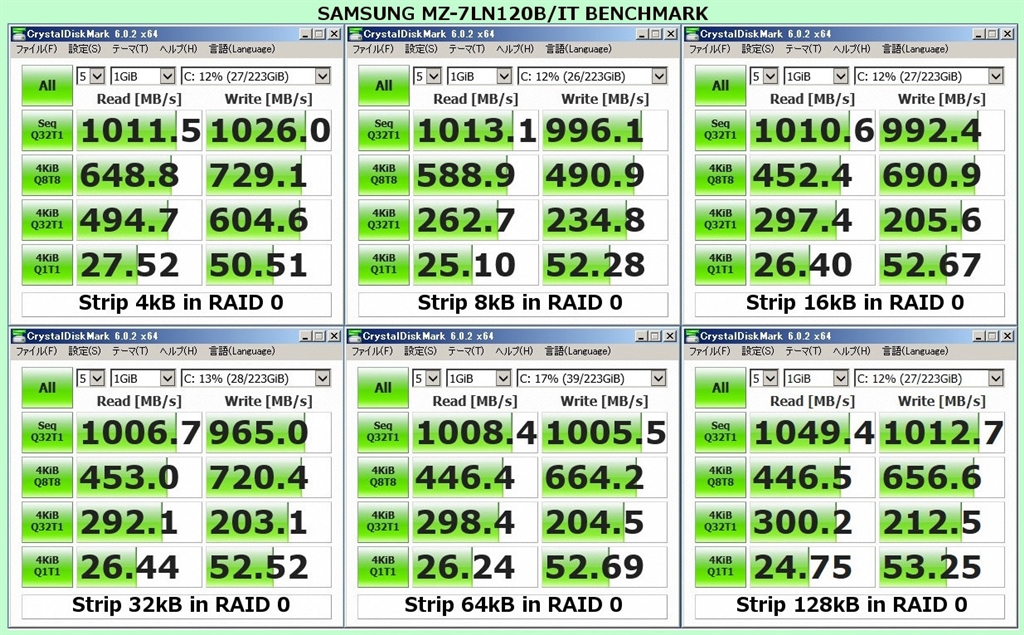This screenshot has height=635, width=1024.
Task: Click All button in Strip 32kB window
Action: (x=47, y=388)
